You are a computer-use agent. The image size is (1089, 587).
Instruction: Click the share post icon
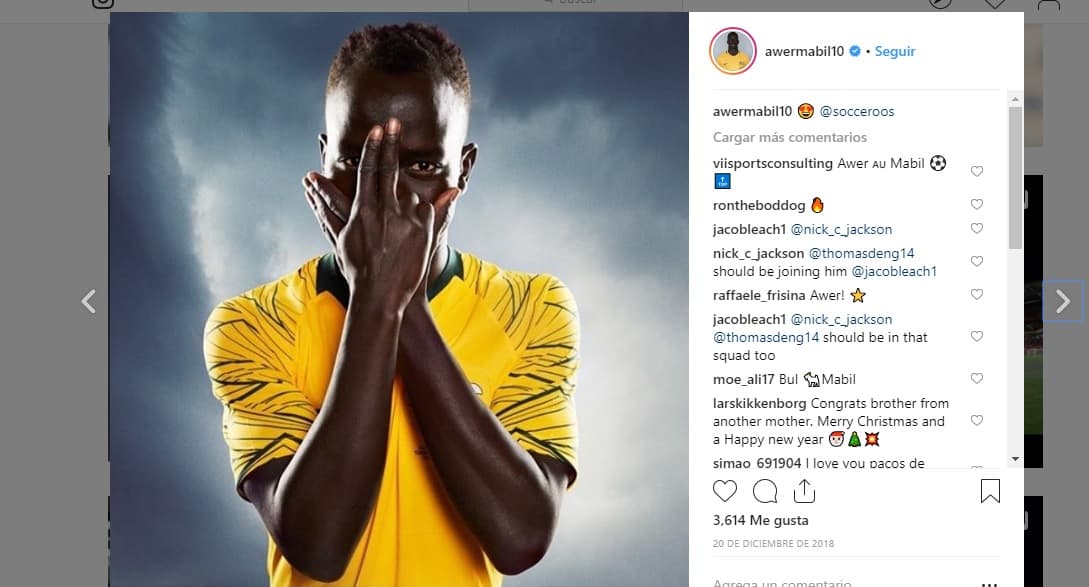pos(804,490)
